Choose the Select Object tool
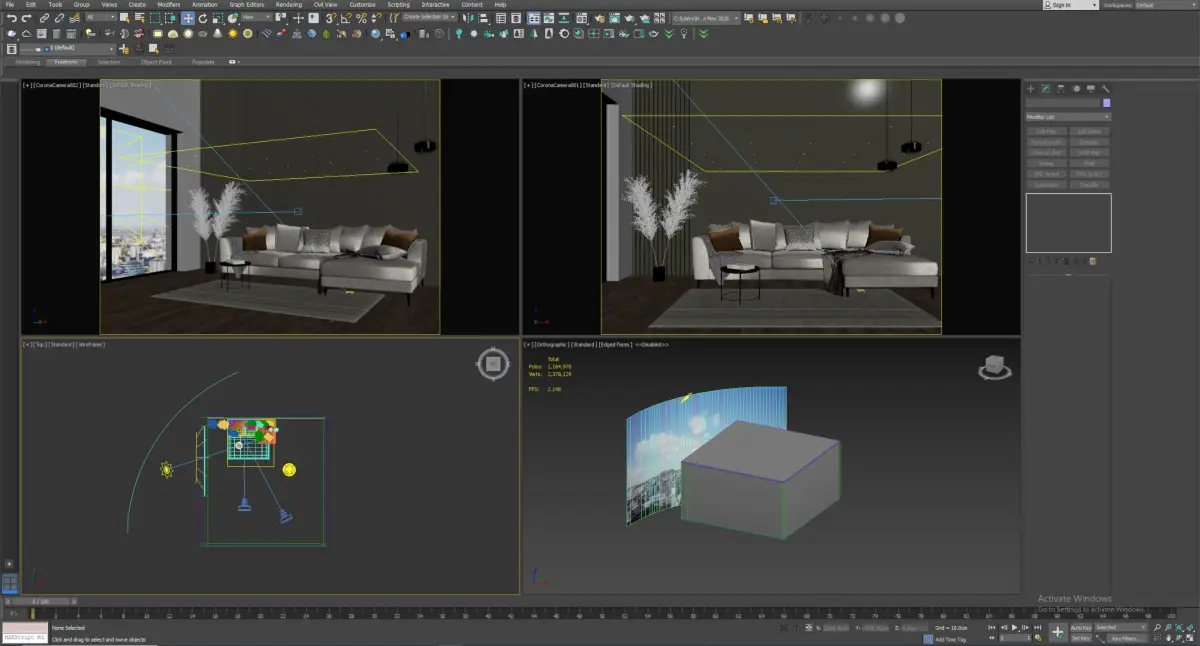This screenshot has height=646, width=1200. tap(125, 18)
